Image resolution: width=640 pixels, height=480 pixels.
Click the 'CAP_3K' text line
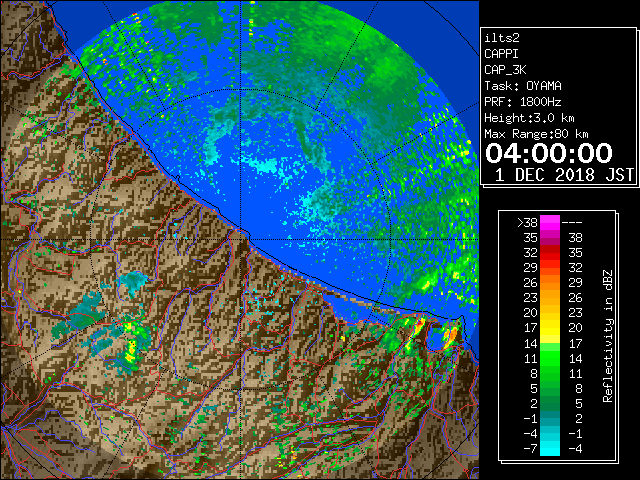pyautogui.click(x=505, y=70)
